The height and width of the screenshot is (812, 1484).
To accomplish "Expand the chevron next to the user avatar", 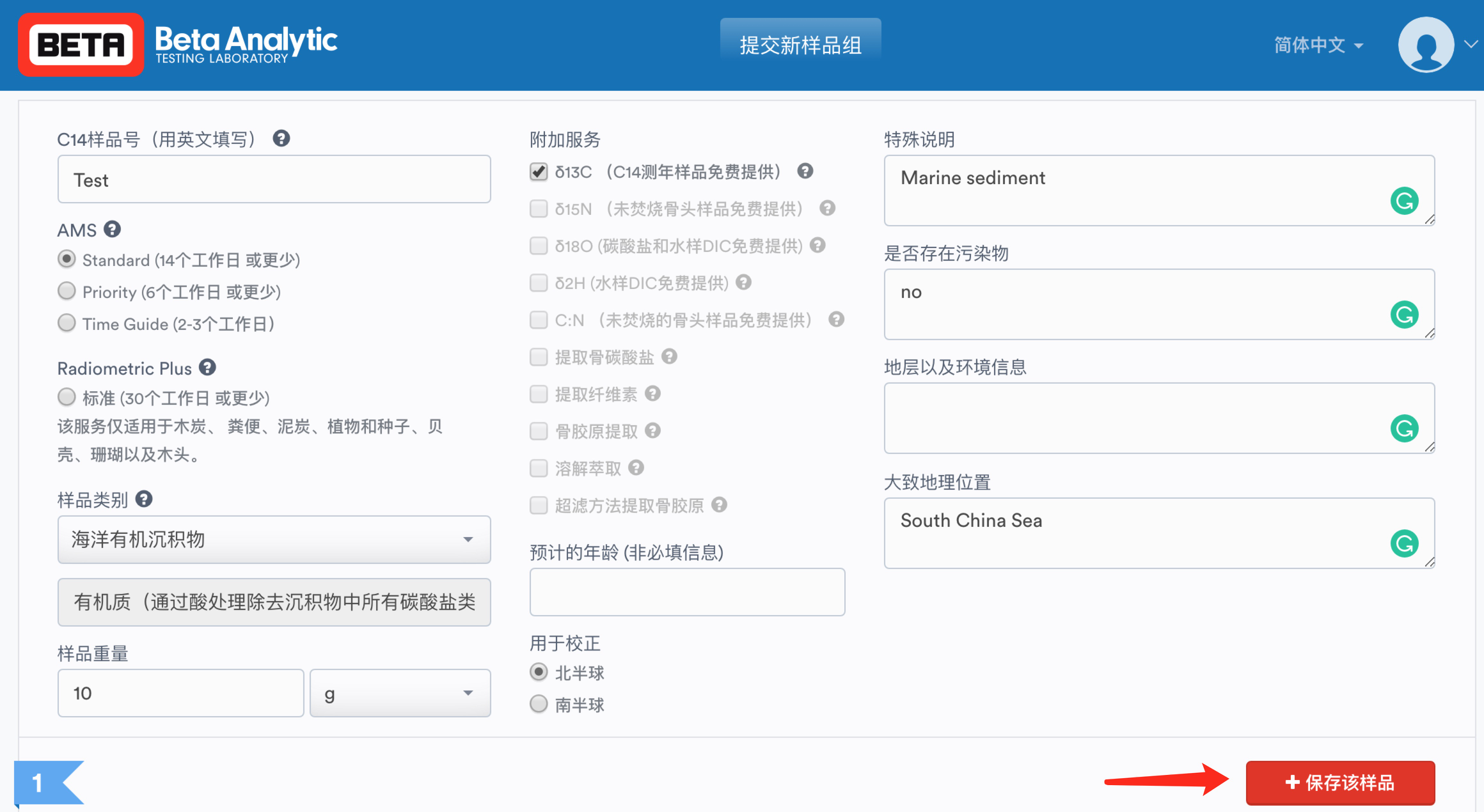I will tap(1471, 44).
